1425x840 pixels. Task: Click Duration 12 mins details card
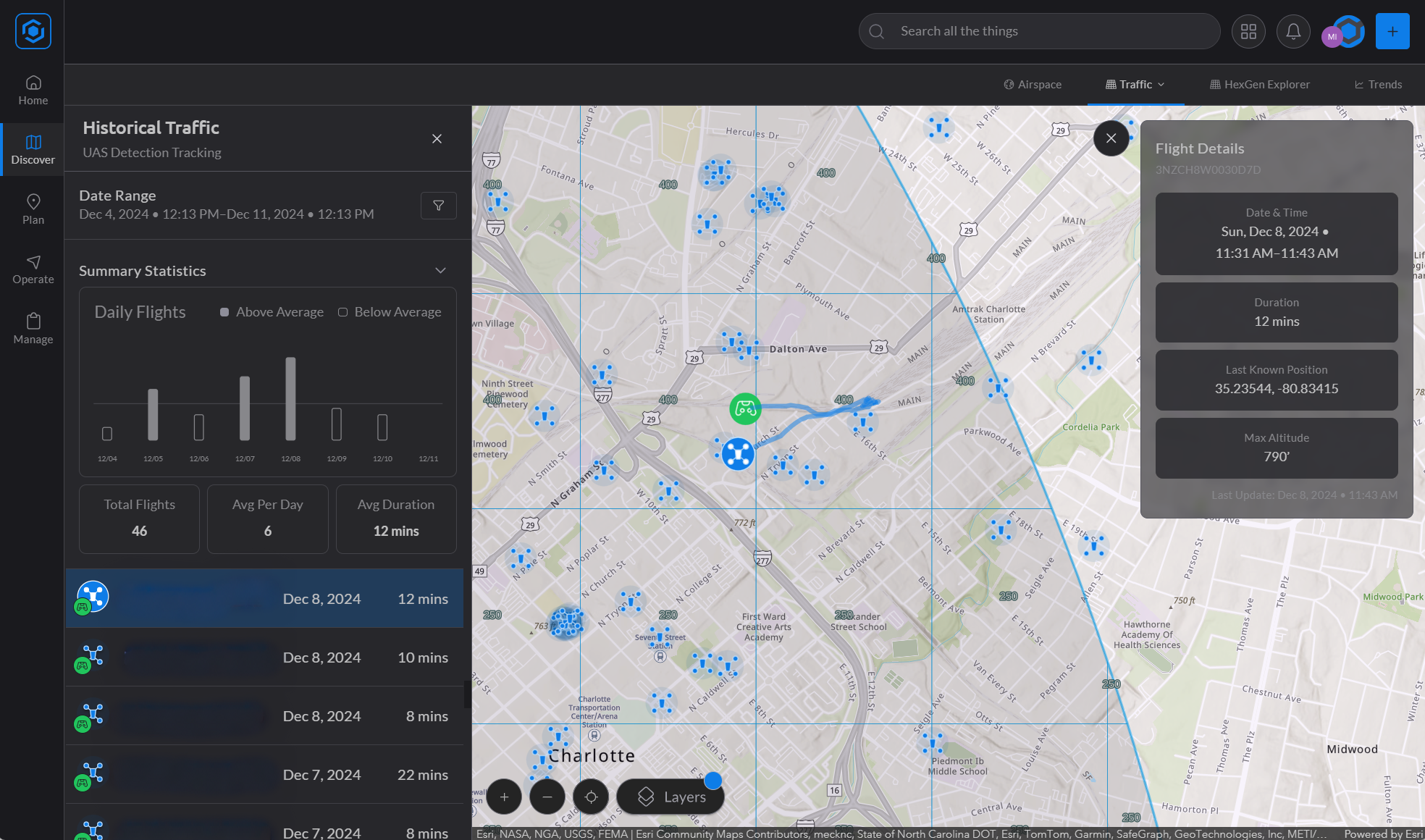click(1277, 312)
